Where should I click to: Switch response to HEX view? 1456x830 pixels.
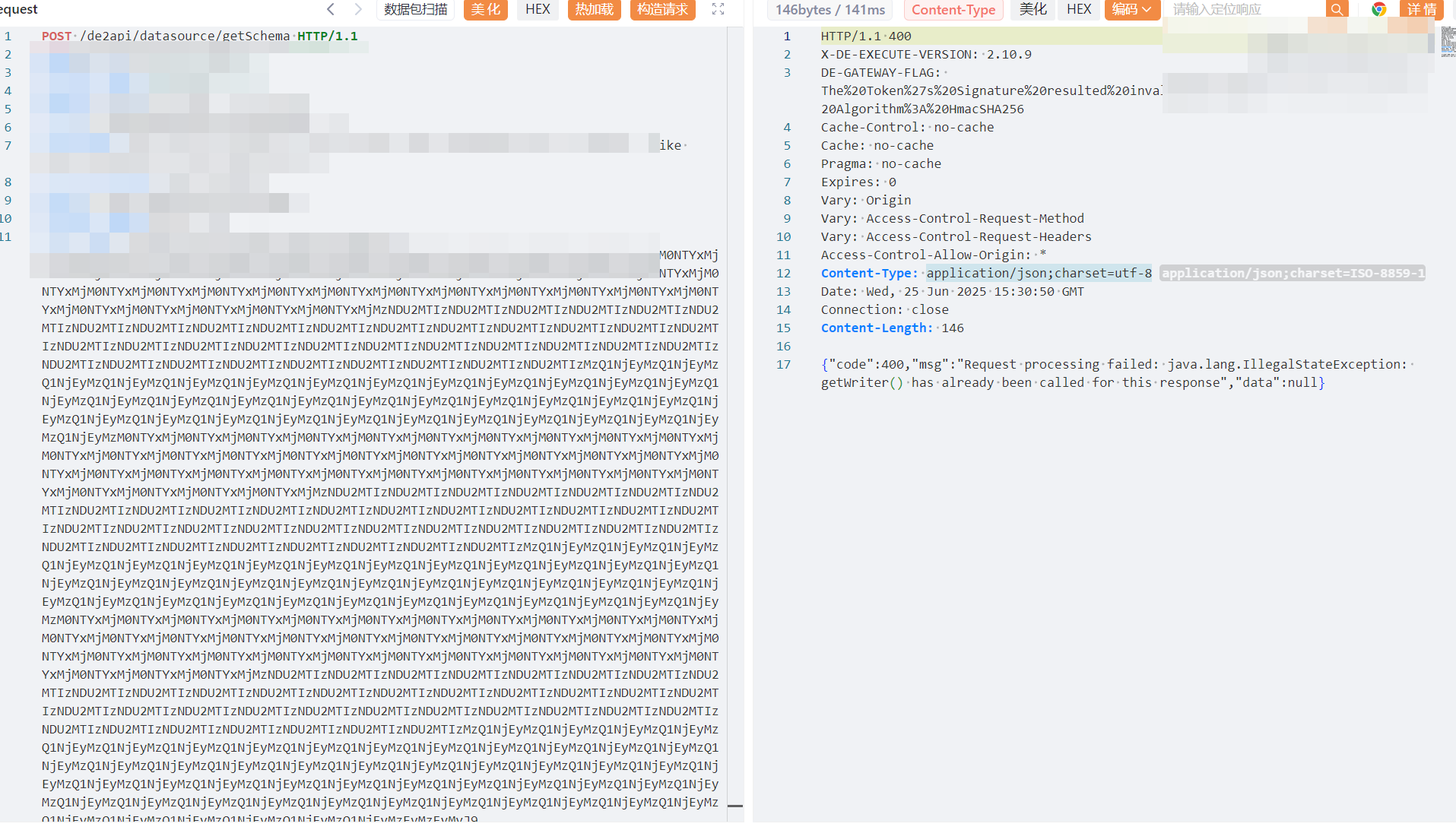coord(1078,9)
